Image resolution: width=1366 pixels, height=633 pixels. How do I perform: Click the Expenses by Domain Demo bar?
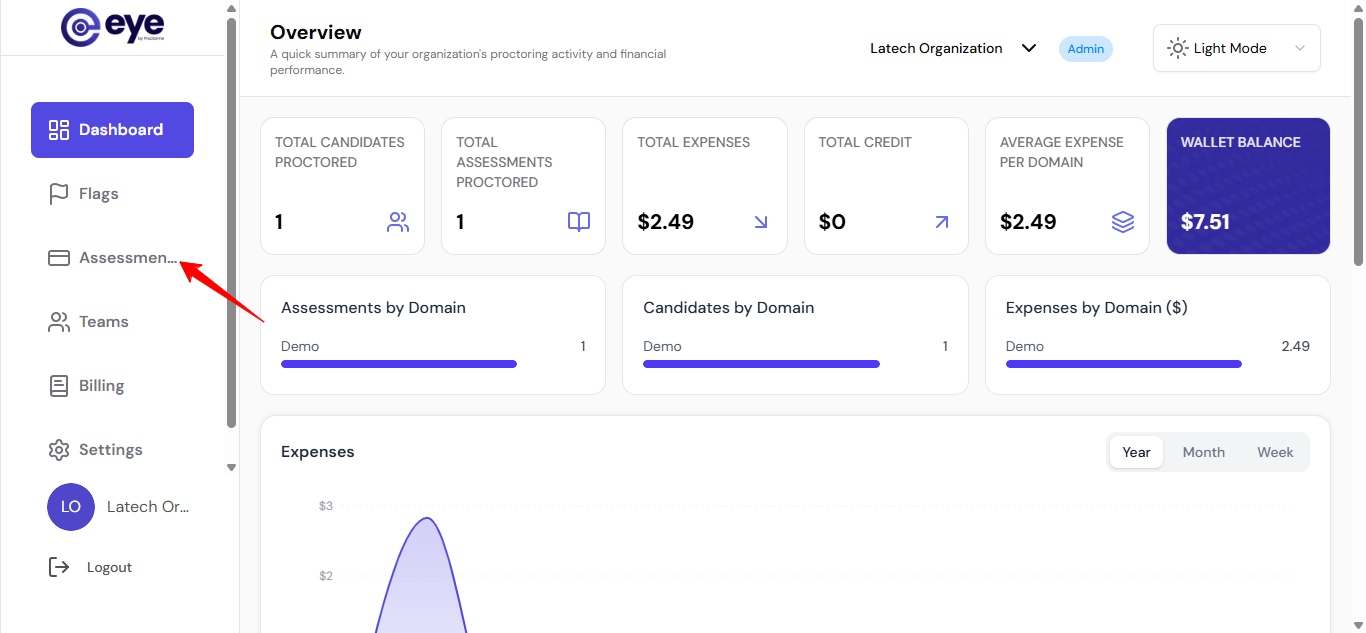(1124, 364)
